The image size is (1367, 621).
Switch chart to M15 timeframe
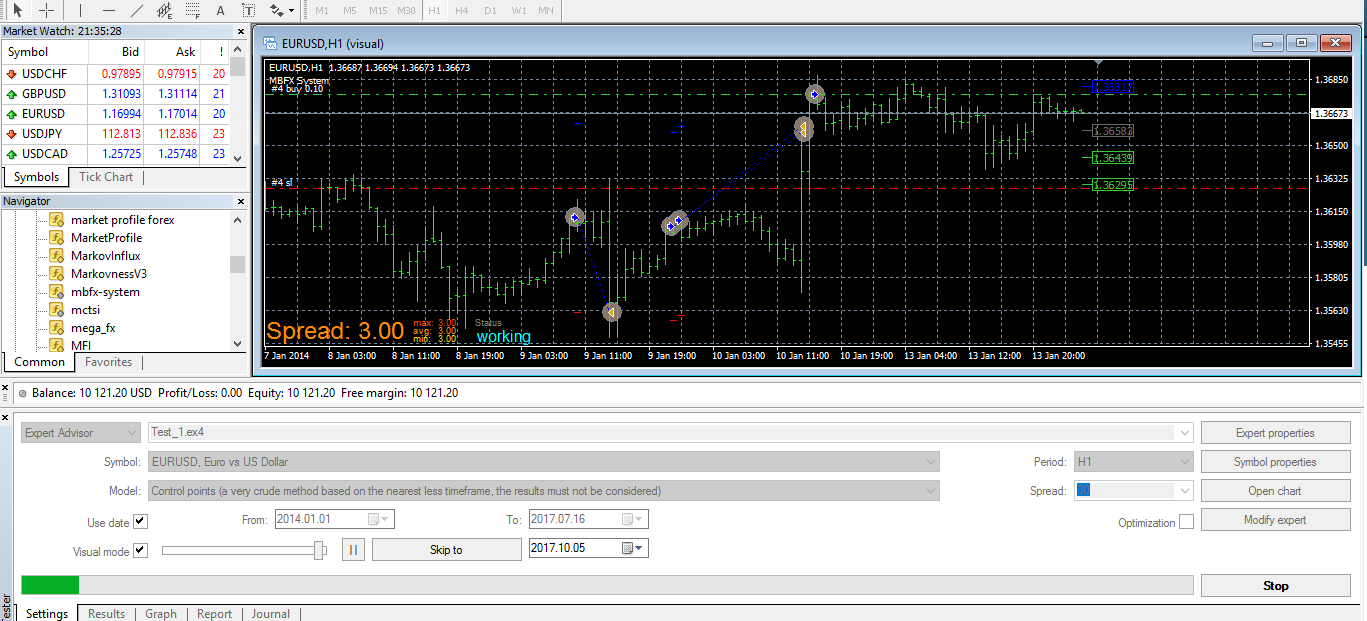(x=378, y=10)
